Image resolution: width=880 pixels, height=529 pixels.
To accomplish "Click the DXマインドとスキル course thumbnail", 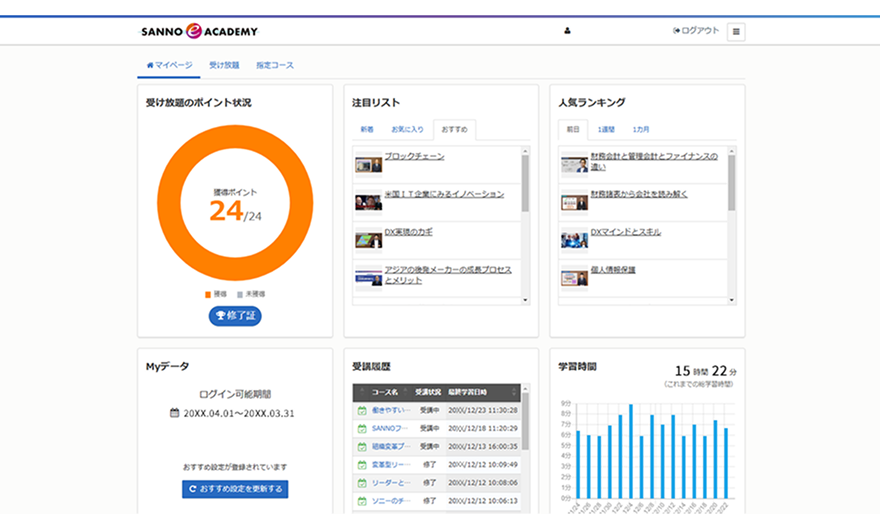I will click(x=574, y=239).
